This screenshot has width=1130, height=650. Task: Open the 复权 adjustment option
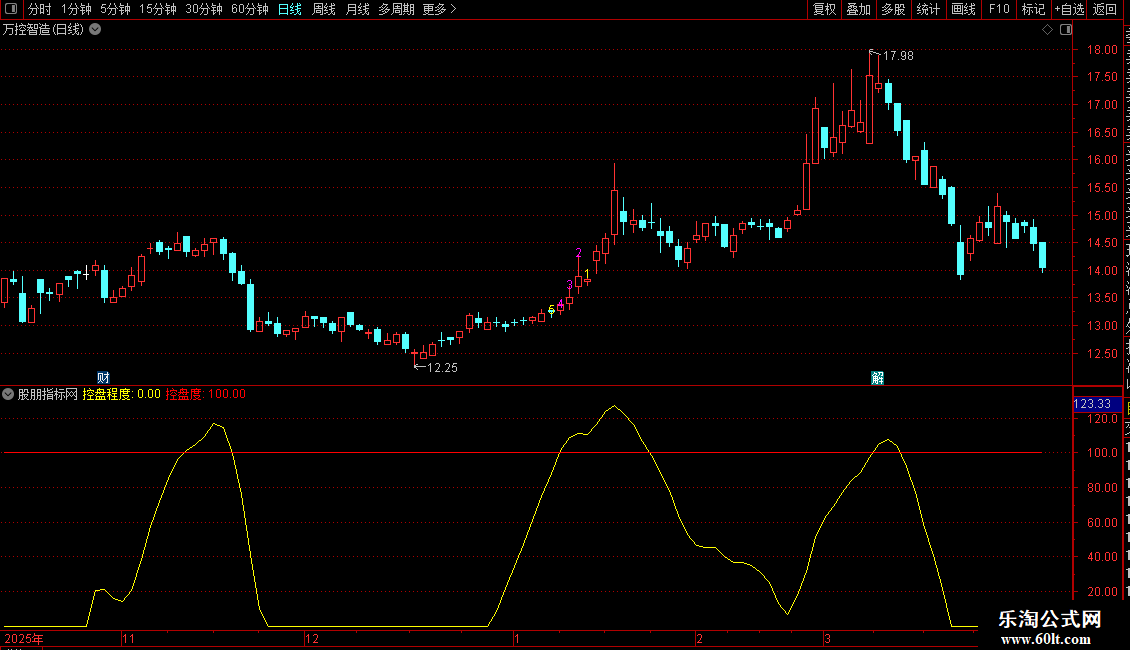point(824,9)
